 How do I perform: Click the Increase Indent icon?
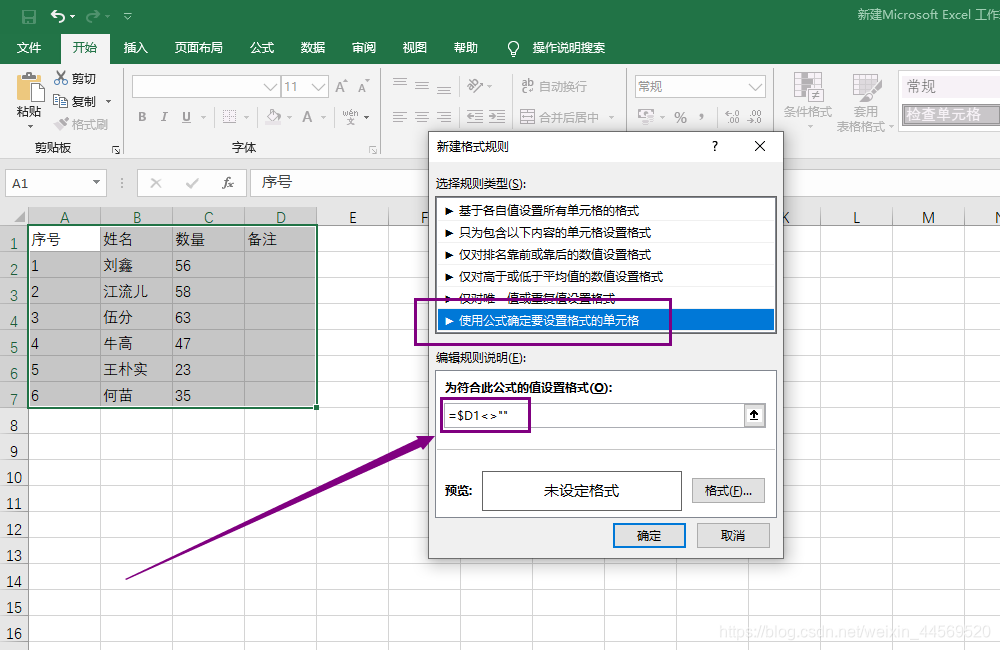(x=497, y=117)
